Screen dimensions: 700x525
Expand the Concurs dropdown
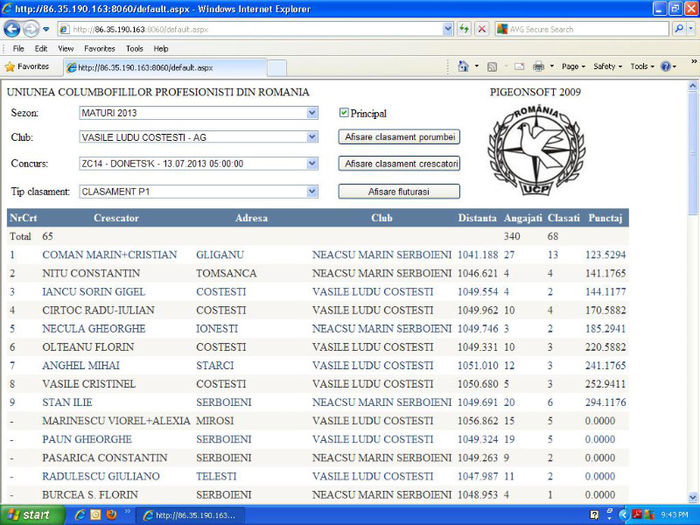[x=312, y=163]
